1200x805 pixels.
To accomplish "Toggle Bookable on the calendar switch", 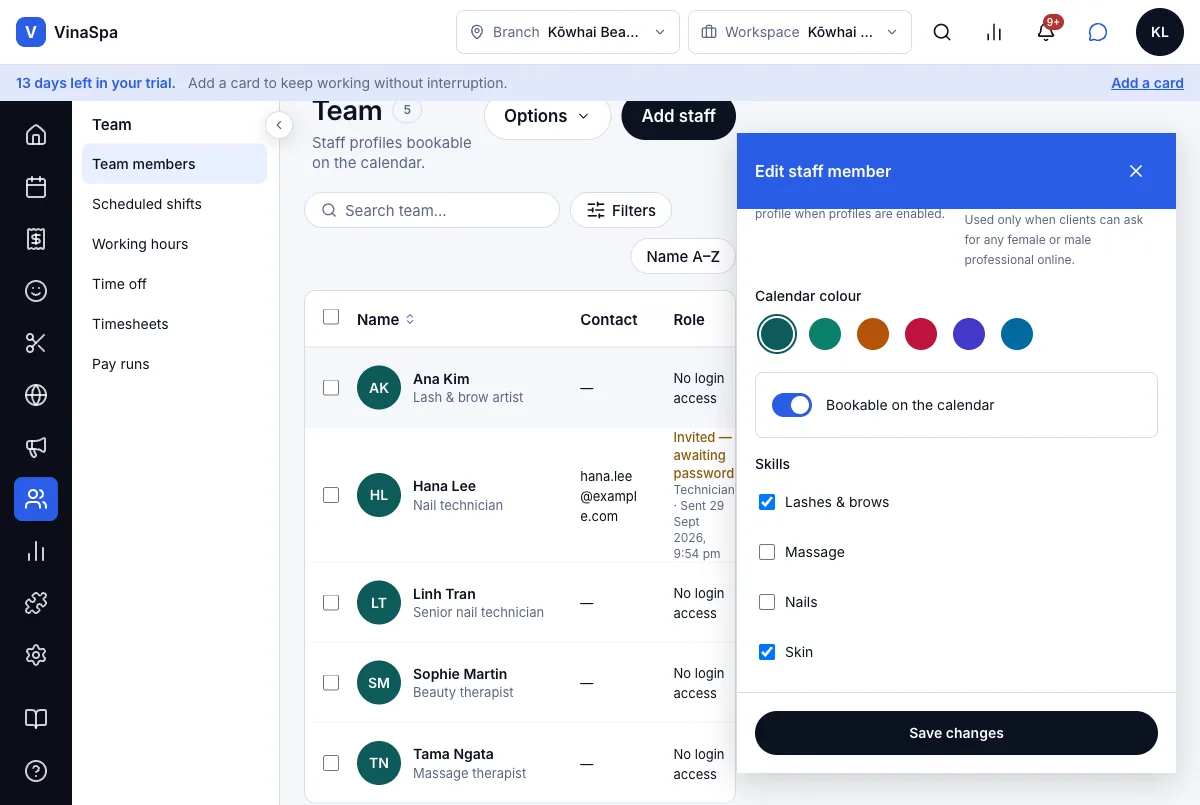I will 792,405.
